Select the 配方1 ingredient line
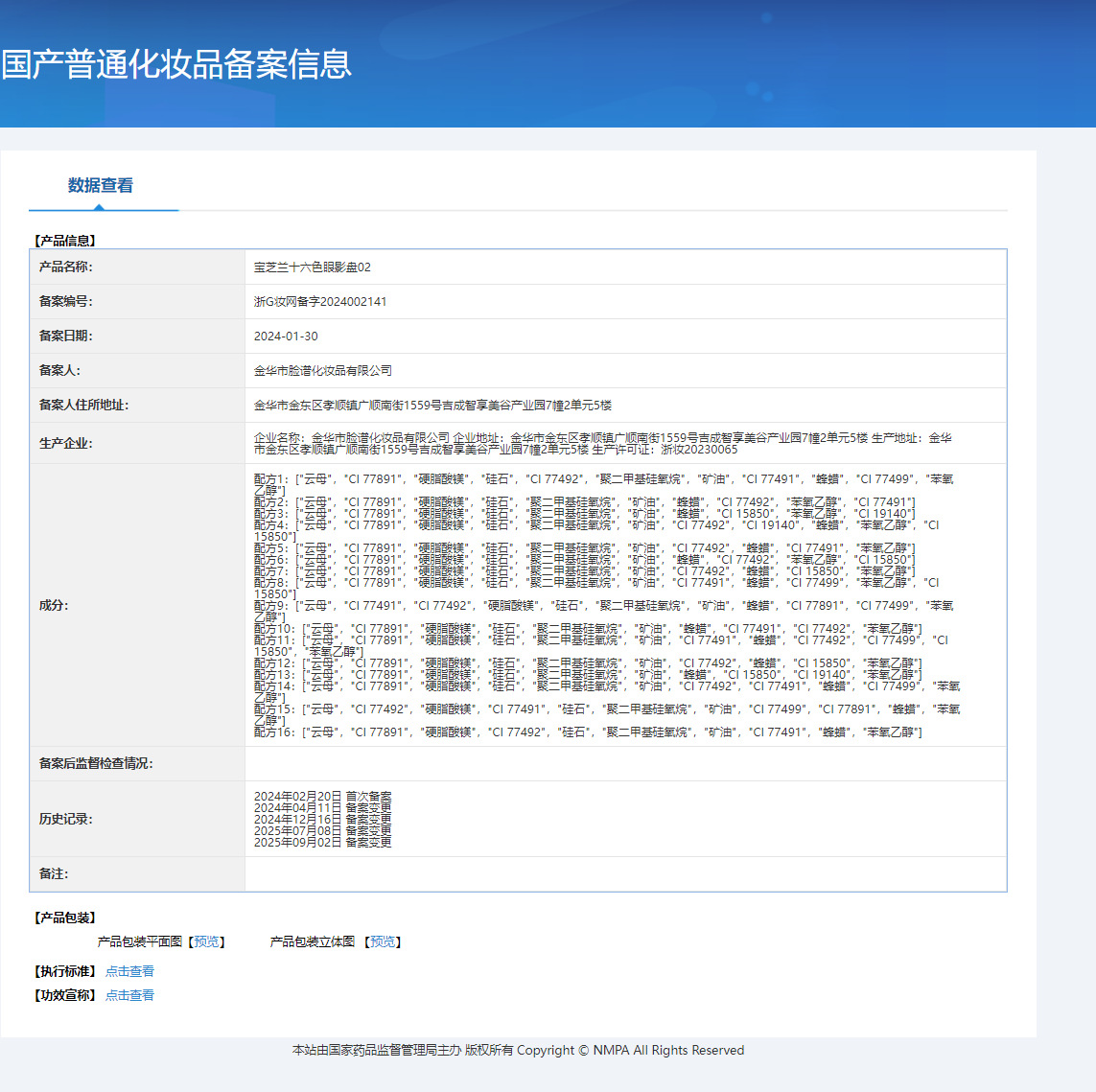 pos(604,485)
